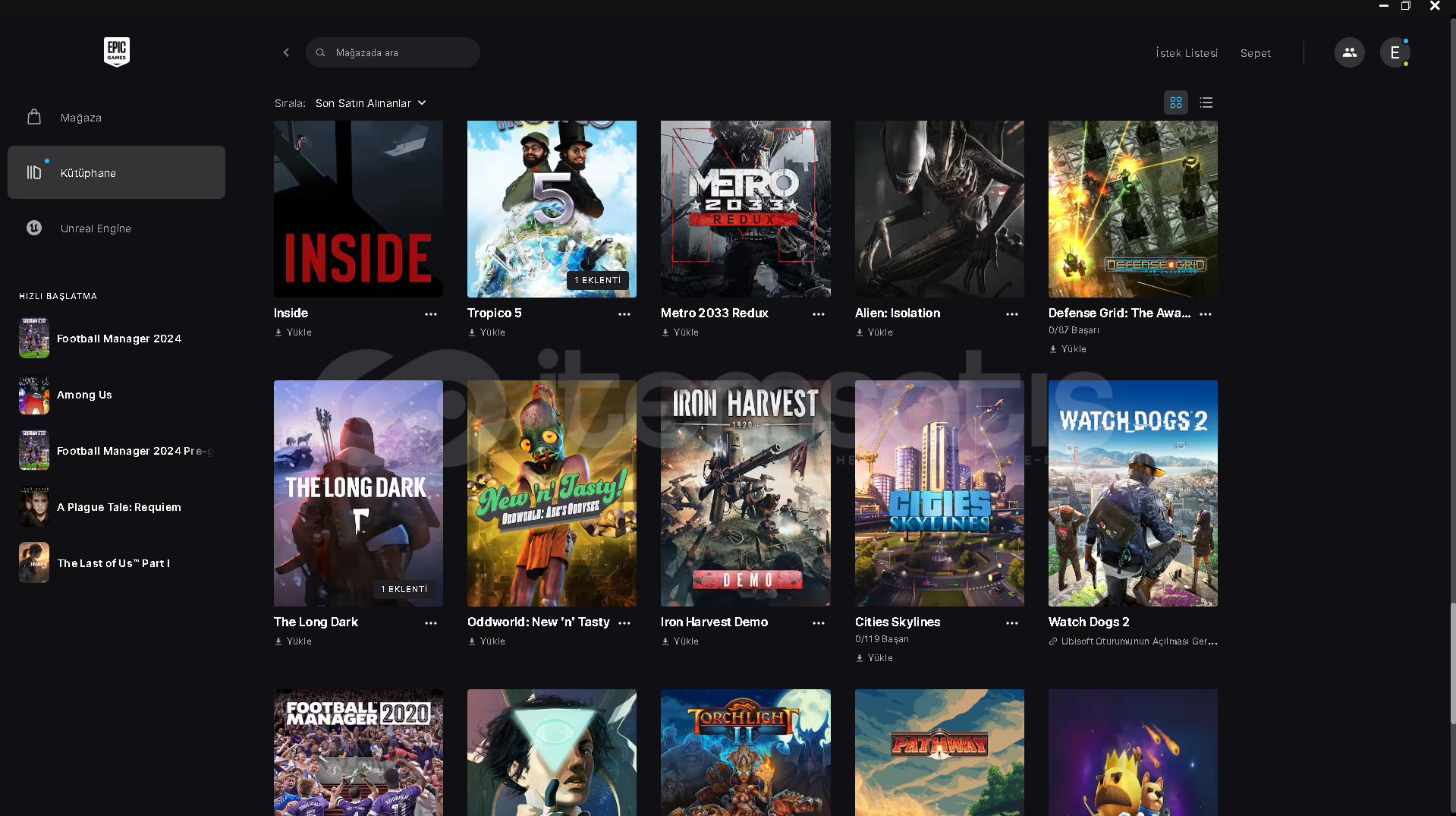Open the Cities Skylines cover
The image size is (1456, 816).
click(x=939, y=493)
